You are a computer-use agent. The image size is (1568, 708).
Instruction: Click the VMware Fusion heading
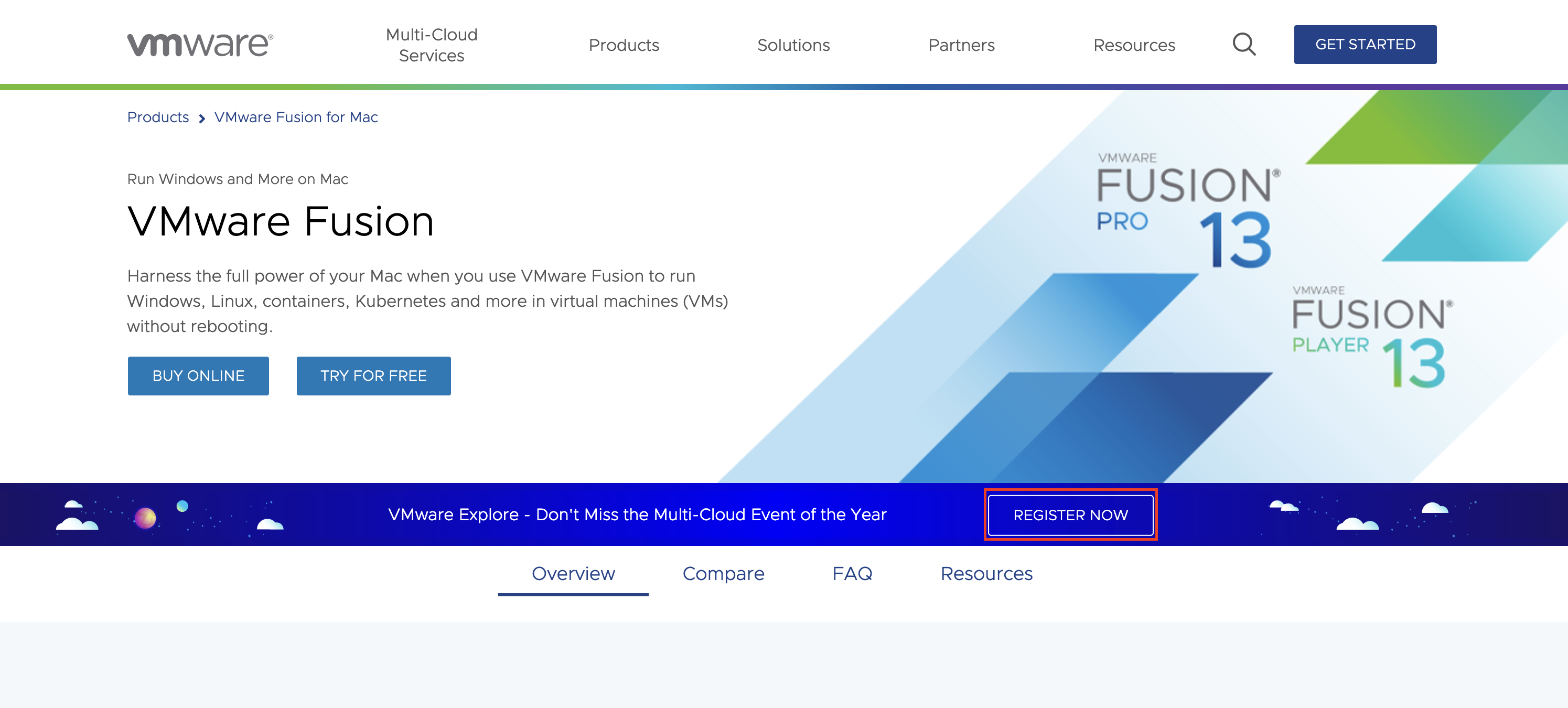[281, 221]
